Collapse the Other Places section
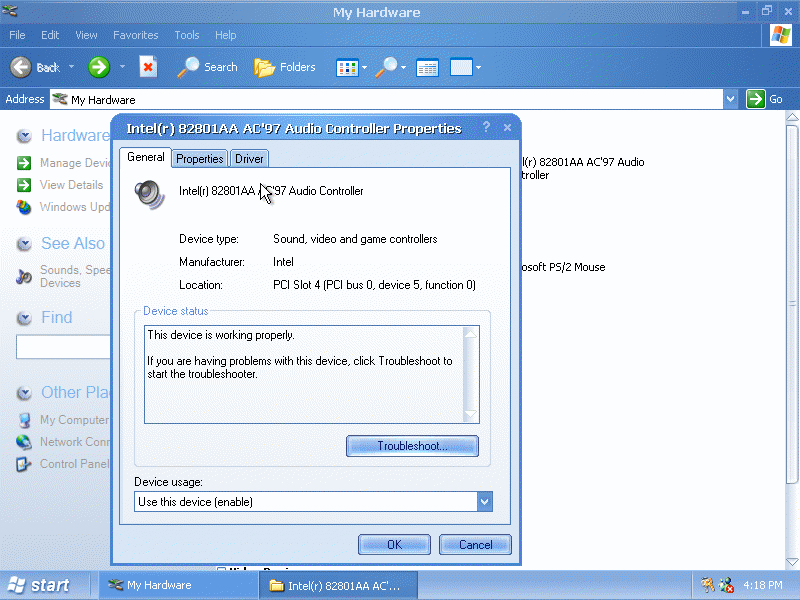Screen dimensions: 800x600 click(x=24, y=393)
